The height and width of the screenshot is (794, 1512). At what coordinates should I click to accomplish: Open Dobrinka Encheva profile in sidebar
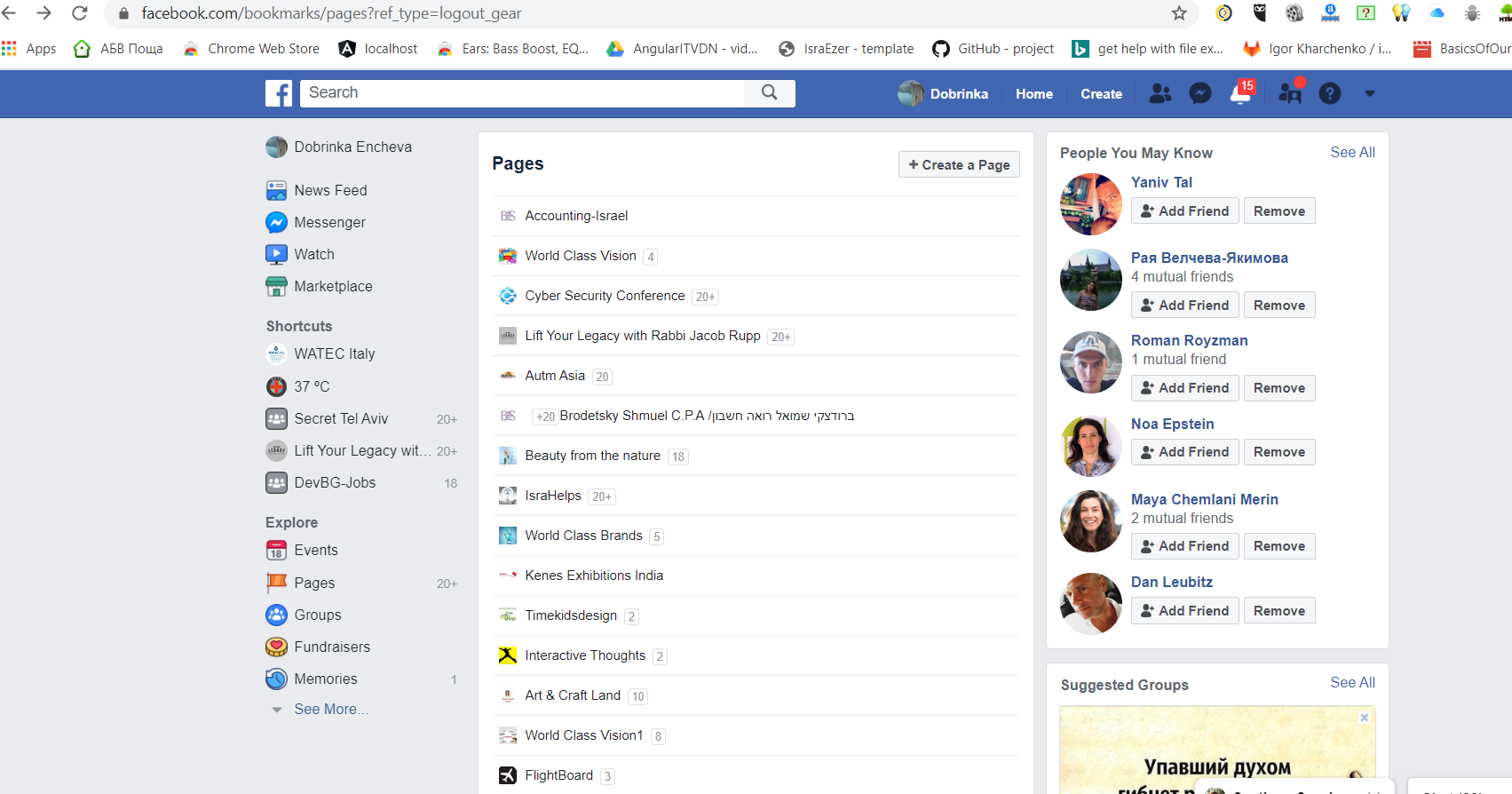pos(339,147)
